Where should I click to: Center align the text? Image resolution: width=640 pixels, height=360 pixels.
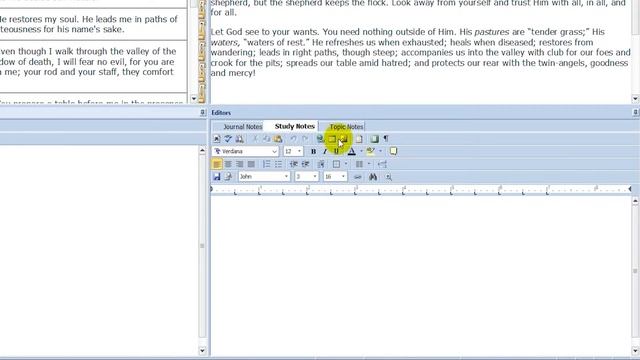[x=228, y=164]
